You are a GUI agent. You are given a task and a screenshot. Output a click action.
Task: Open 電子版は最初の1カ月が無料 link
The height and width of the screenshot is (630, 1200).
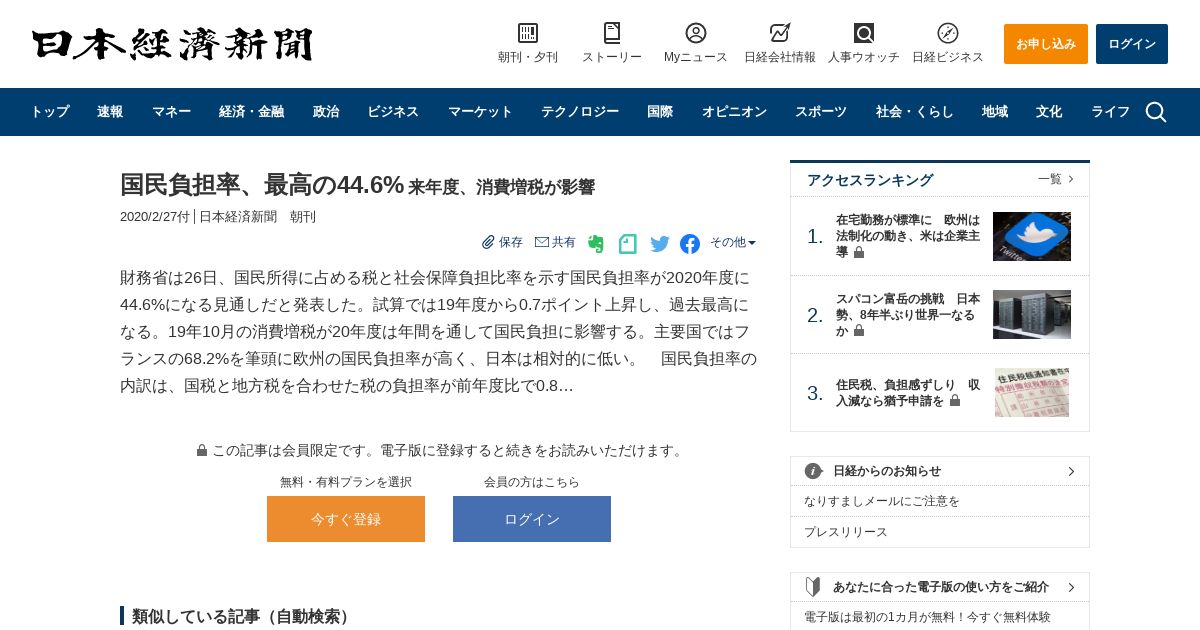click(927, 617)
